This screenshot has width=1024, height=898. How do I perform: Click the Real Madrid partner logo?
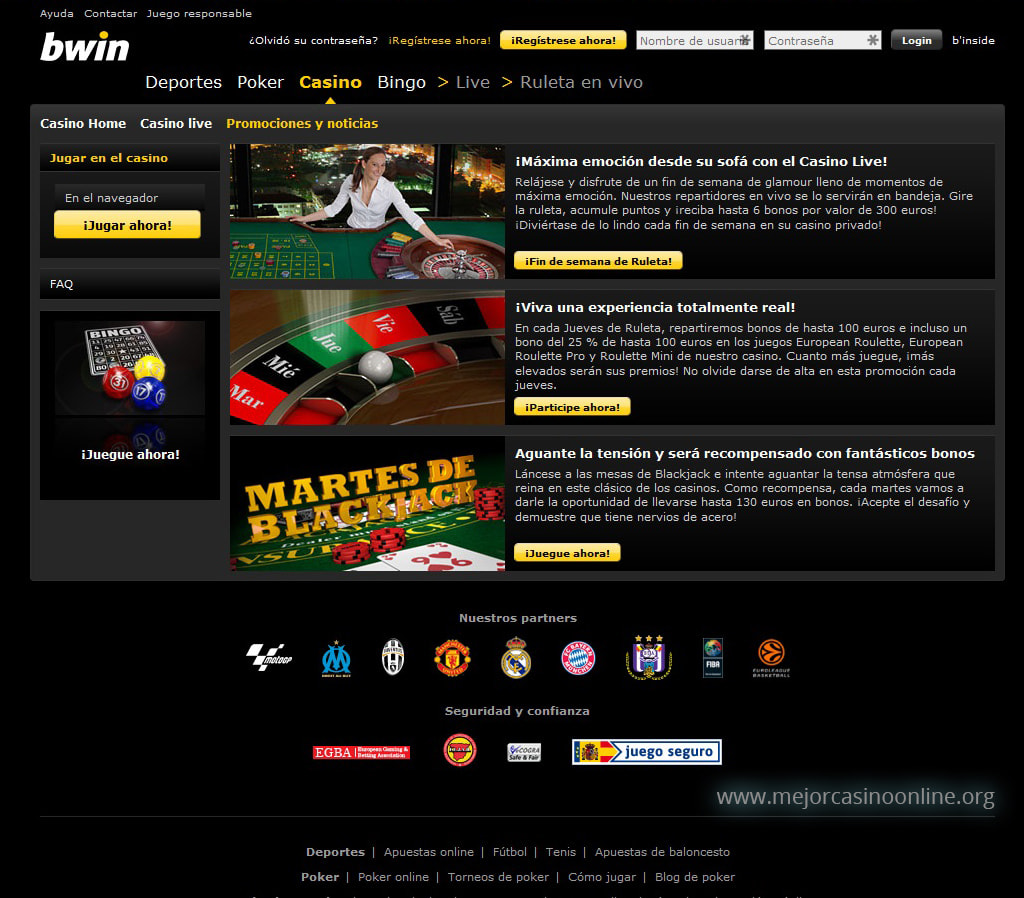[x=515, y=659]
